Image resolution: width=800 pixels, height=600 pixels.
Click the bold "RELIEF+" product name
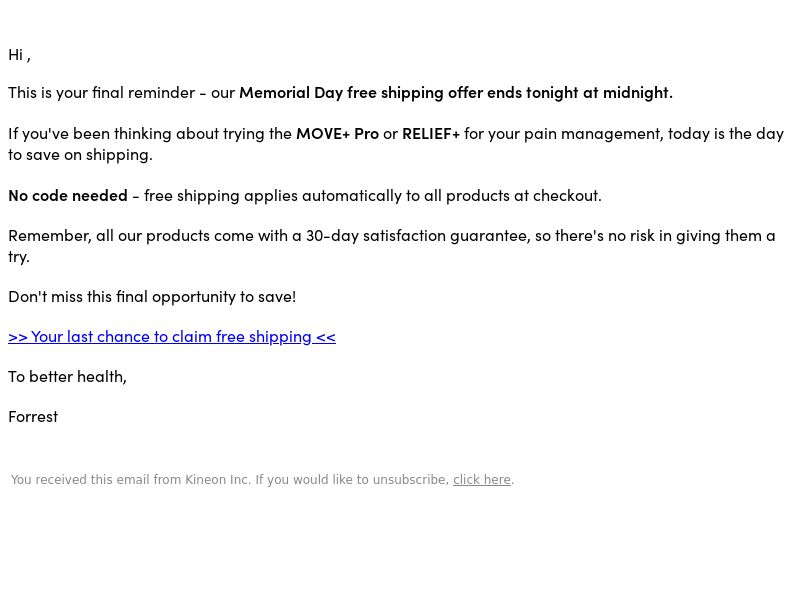(431, 133)
